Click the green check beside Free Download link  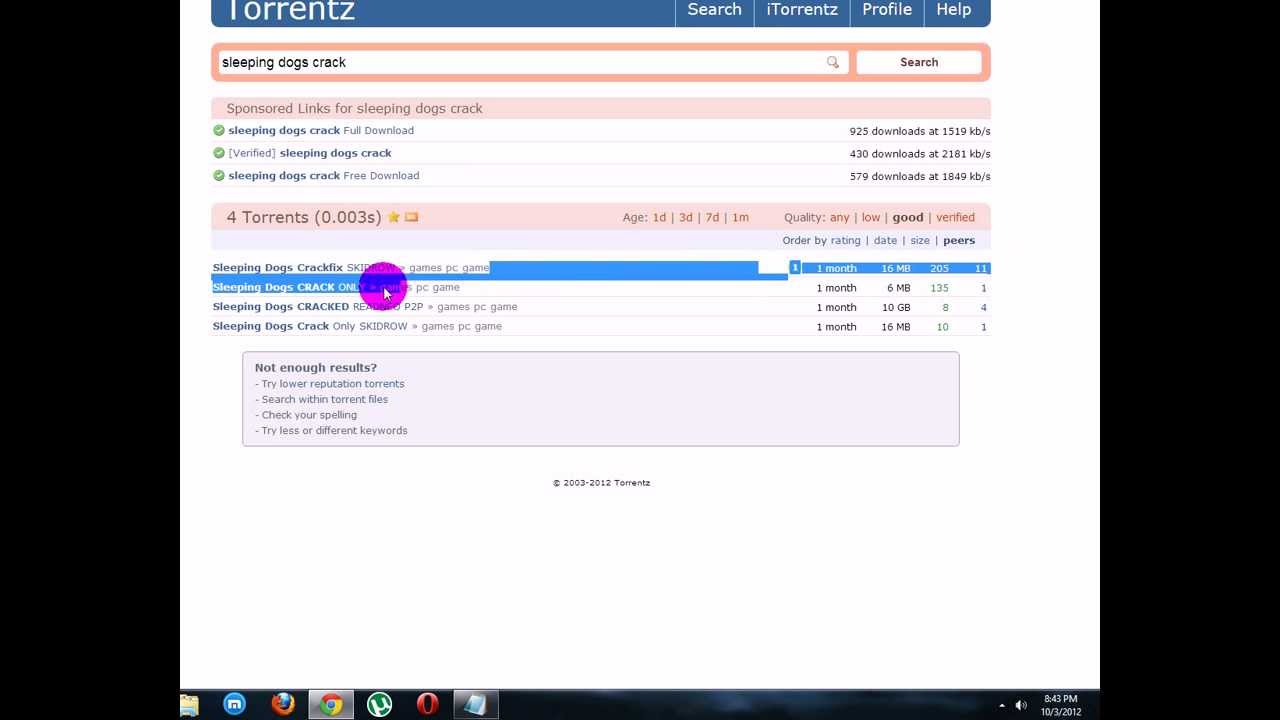(x=219, y=175)
